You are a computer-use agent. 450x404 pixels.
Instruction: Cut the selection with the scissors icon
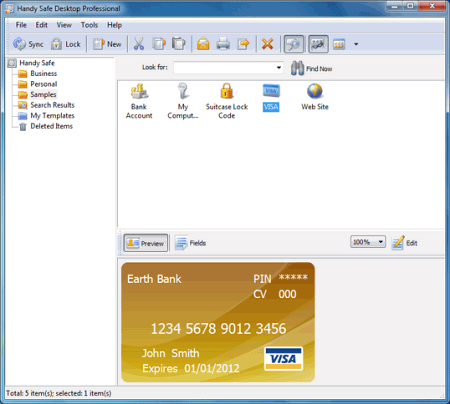pyautogui.click(x=139, y=44)
